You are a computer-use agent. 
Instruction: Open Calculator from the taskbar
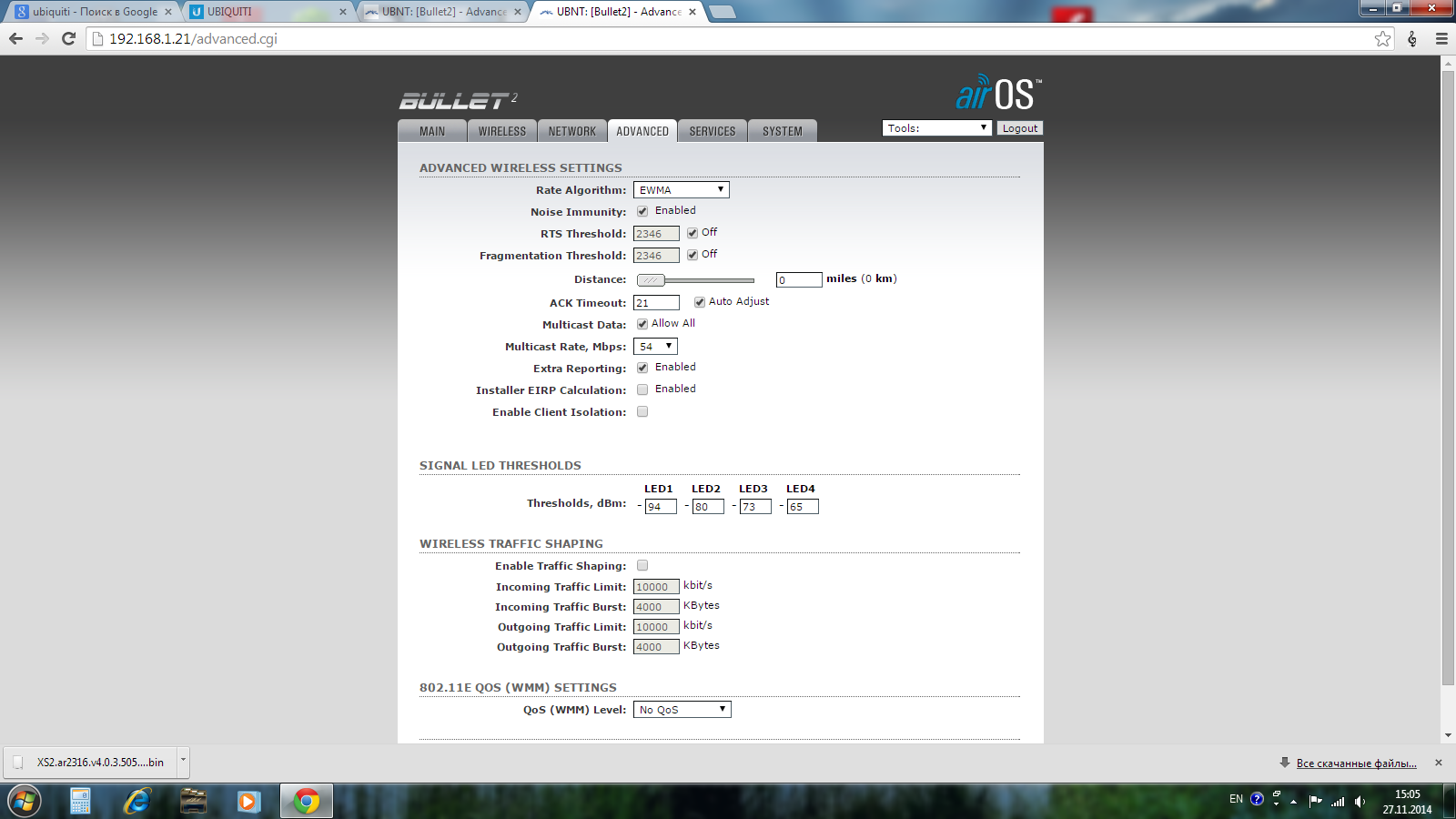tap(81, 801)
